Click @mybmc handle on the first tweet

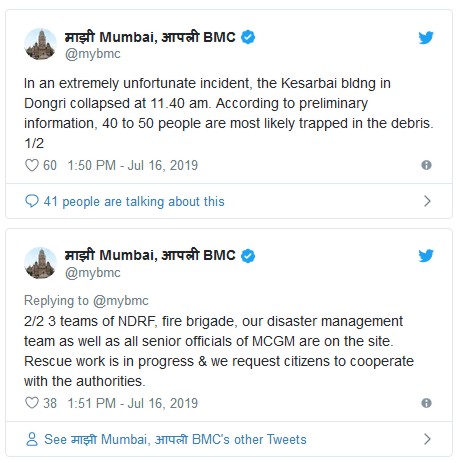click(x=93, y=54)
